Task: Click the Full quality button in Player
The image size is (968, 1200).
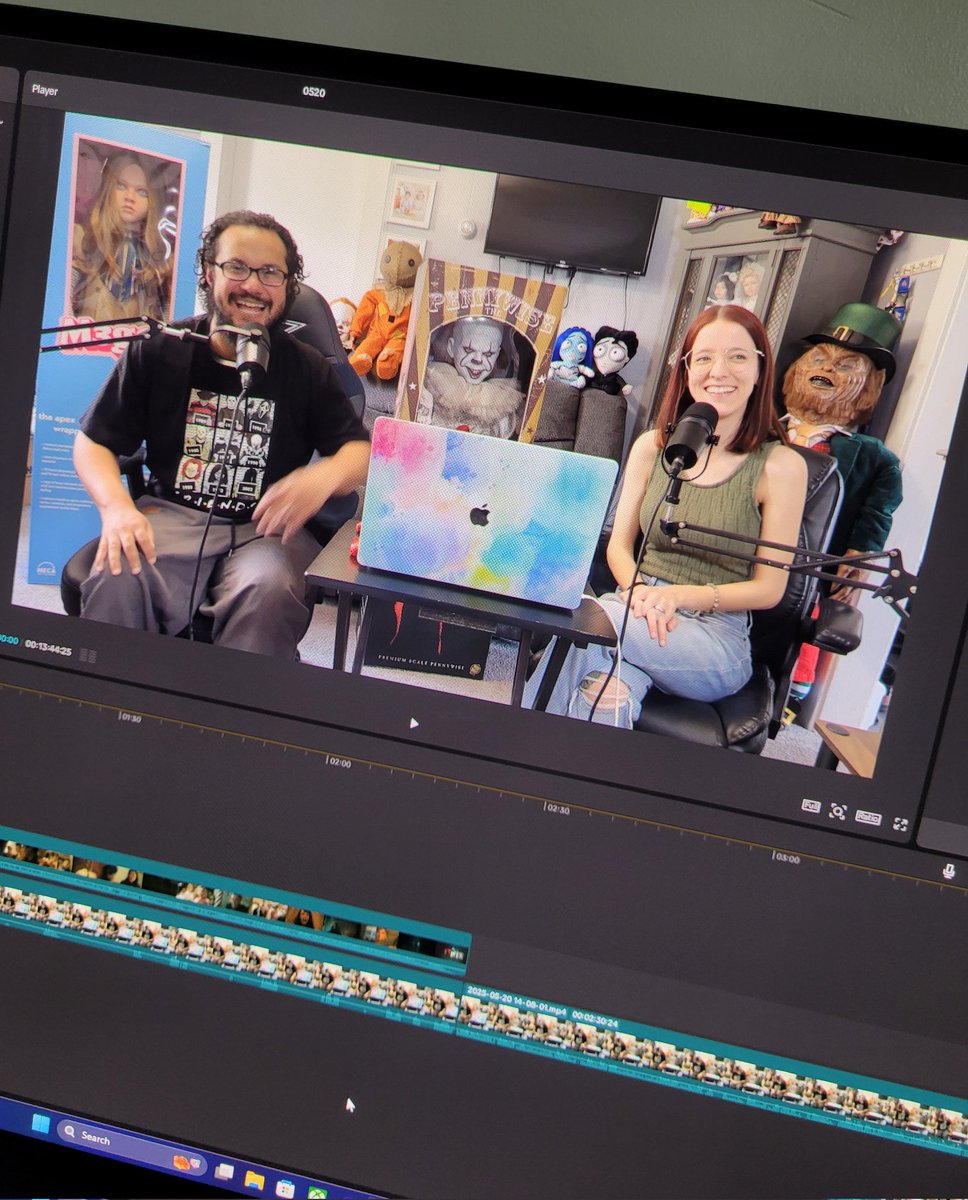Action: pos(810,806)
